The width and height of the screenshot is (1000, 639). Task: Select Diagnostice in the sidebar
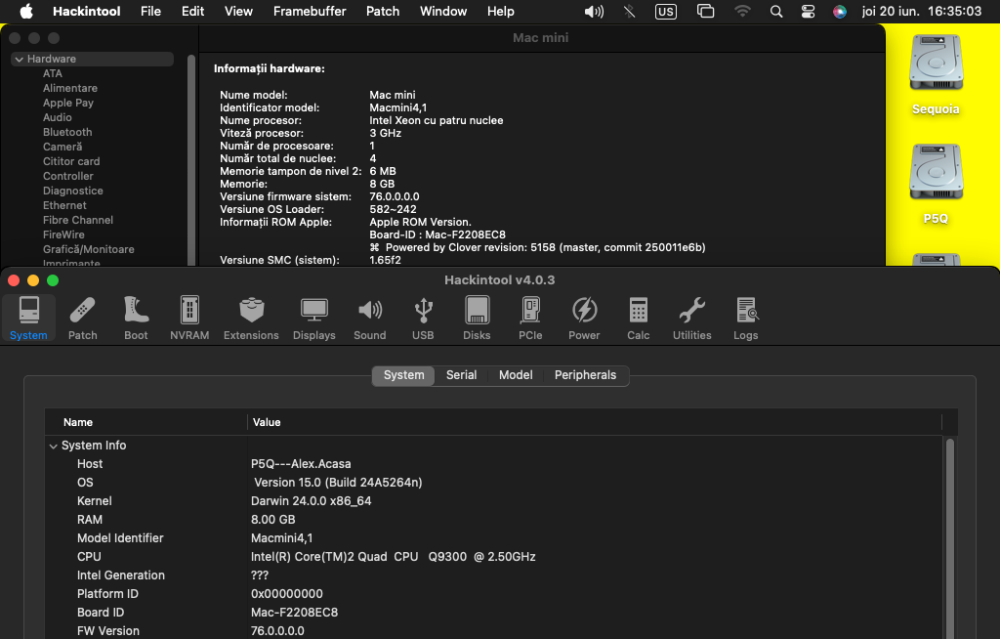pos(73,191)
